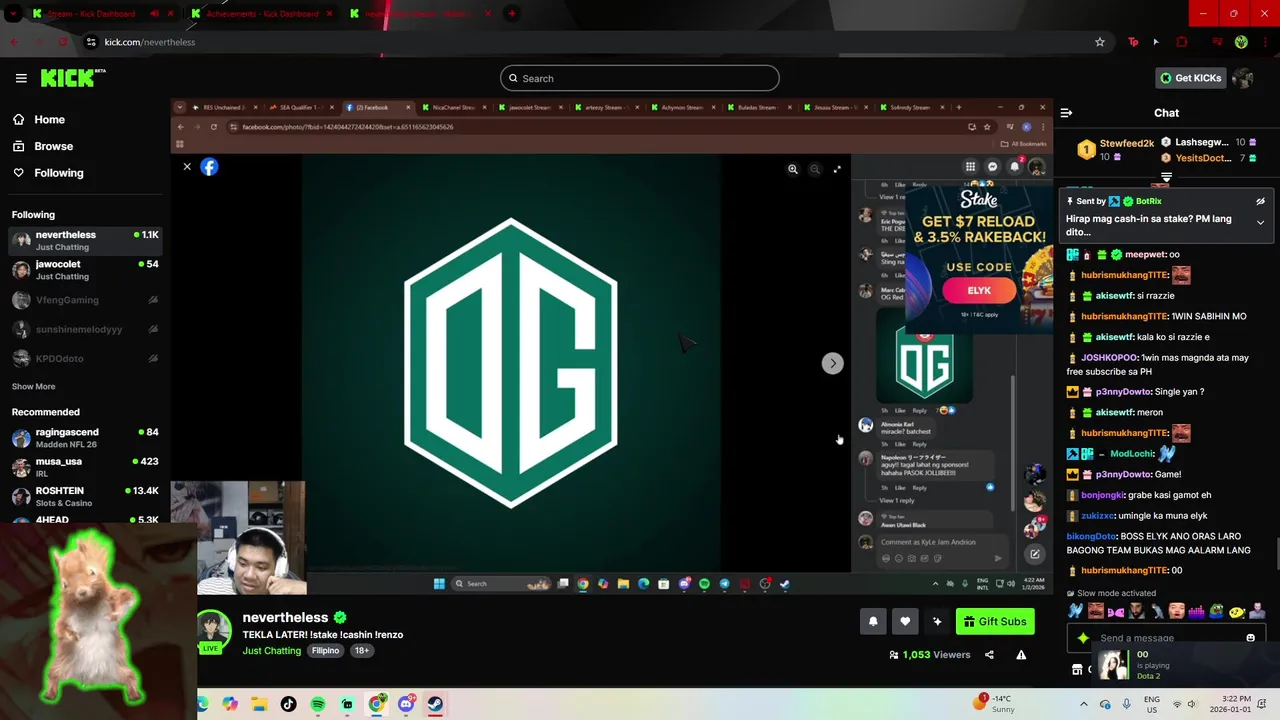
Task: Toggle stream notifications bell button
Action: pos(873,621)
